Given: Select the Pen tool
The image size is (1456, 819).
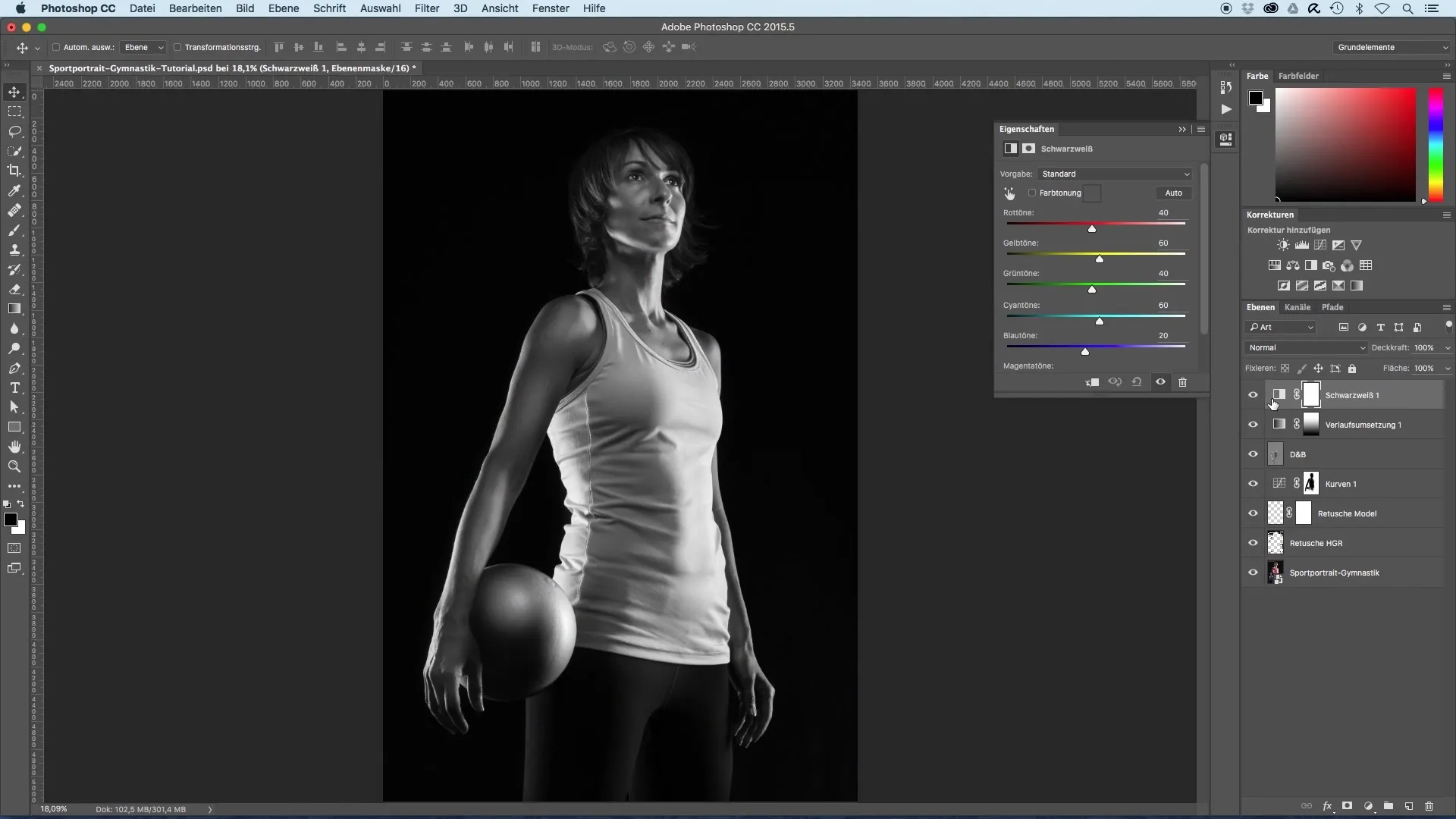Looking at the screenshot, I should 14,368.
